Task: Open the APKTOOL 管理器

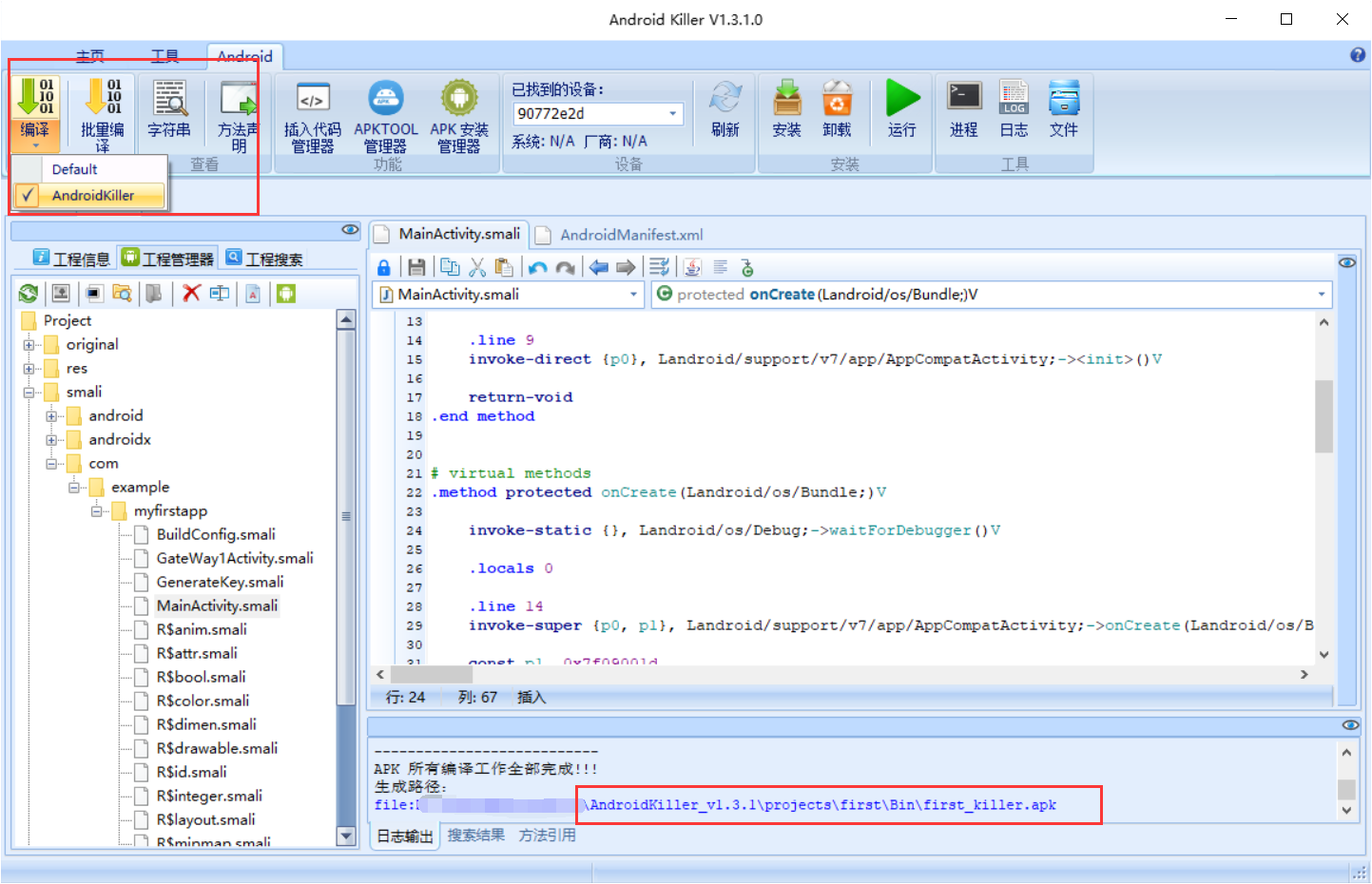Action: (385, 116)
